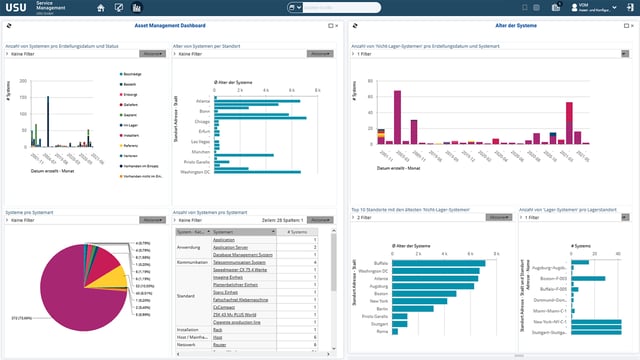Close the Asset Management Dashboard panel
The height and width of the screenshot is (360, 640).
click(337, 26)
